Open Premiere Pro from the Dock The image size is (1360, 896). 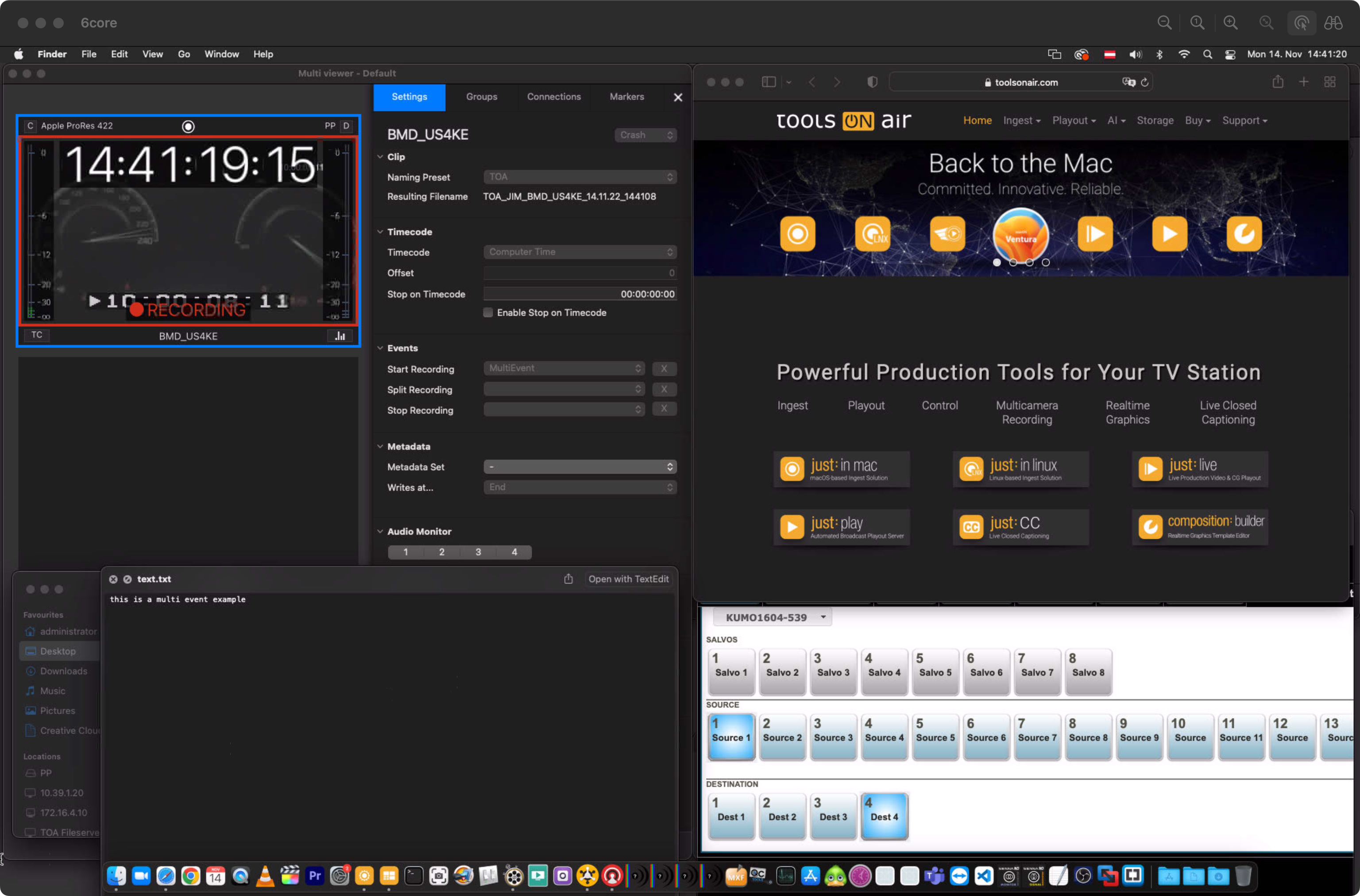click(315, 876)
